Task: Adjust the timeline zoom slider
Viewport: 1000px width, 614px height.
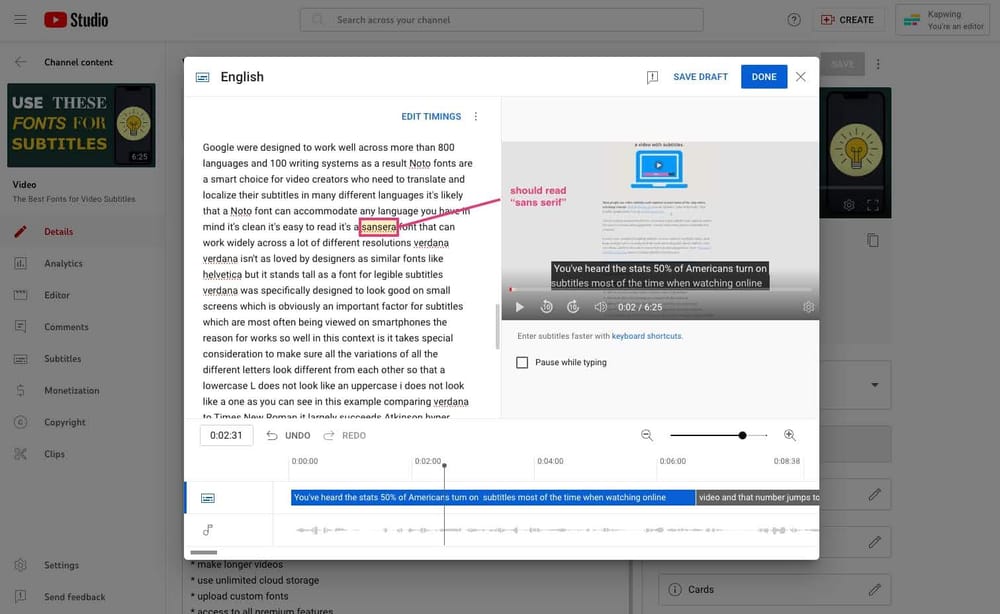Action: 742,435
